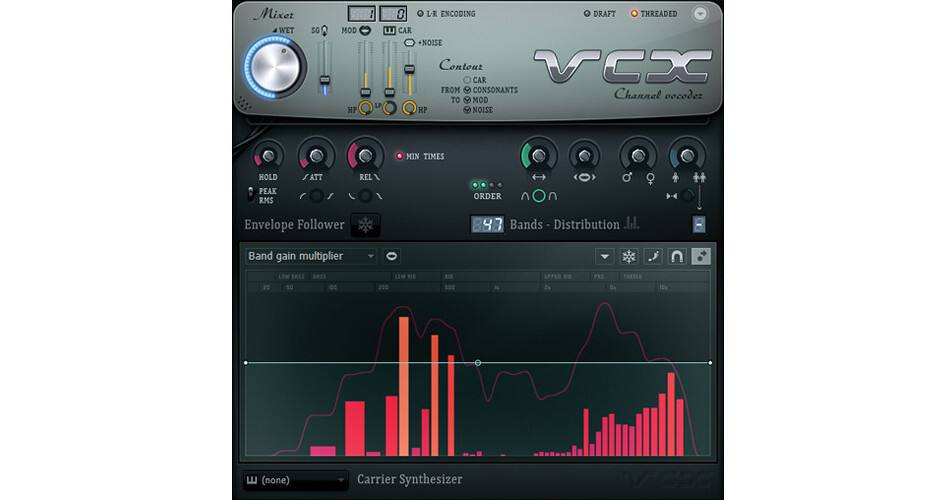Click the SG microphone icon

pyautogui.click(x=324, y=30)
